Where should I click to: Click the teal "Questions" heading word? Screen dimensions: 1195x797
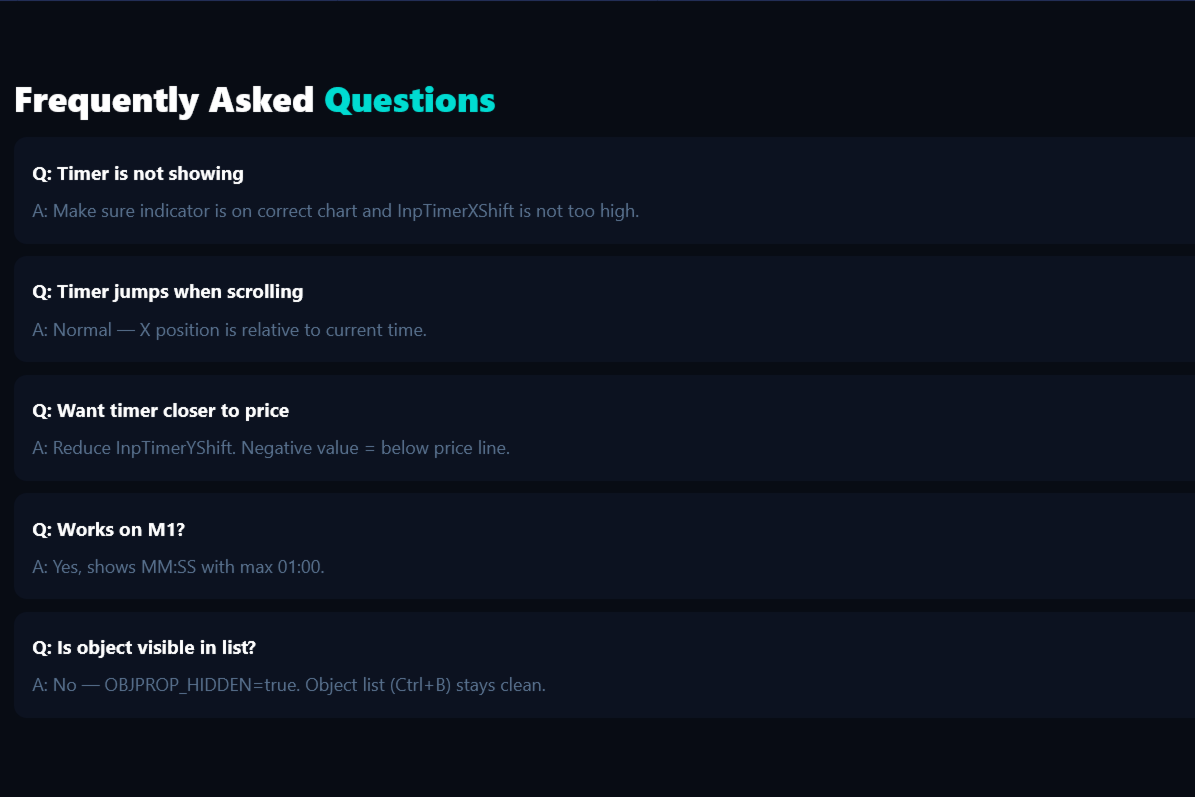410,101
